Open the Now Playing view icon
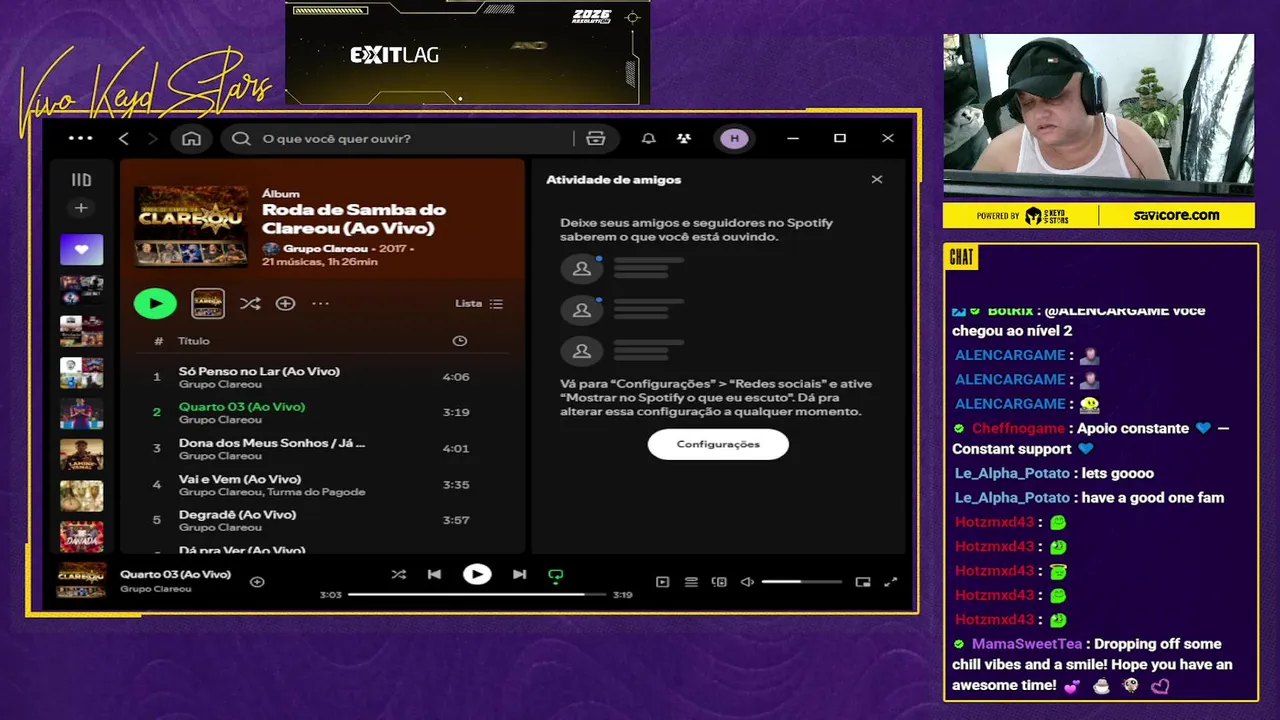 pos(662,582)
